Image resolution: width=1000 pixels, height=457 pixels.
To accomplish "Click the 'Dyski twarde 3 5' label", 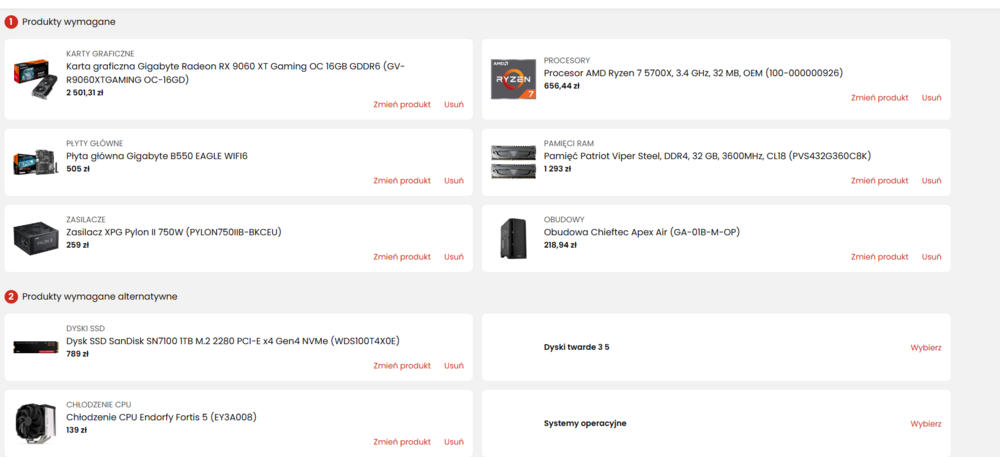I will 577,347.
